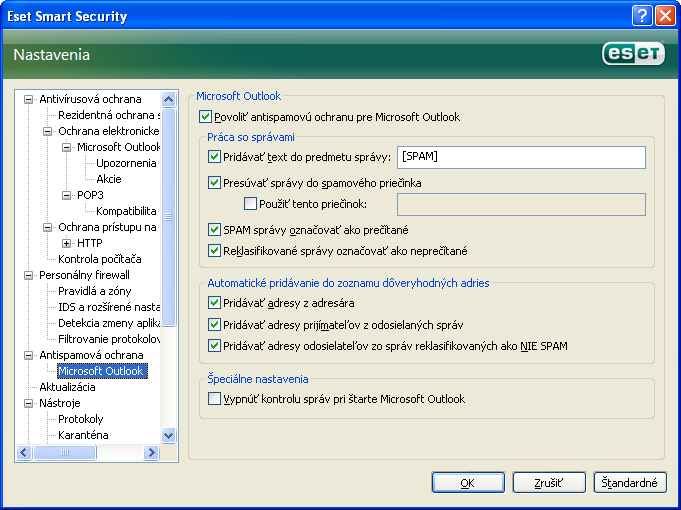Click the [SPAM] subject text field

[x=521, y=157]
